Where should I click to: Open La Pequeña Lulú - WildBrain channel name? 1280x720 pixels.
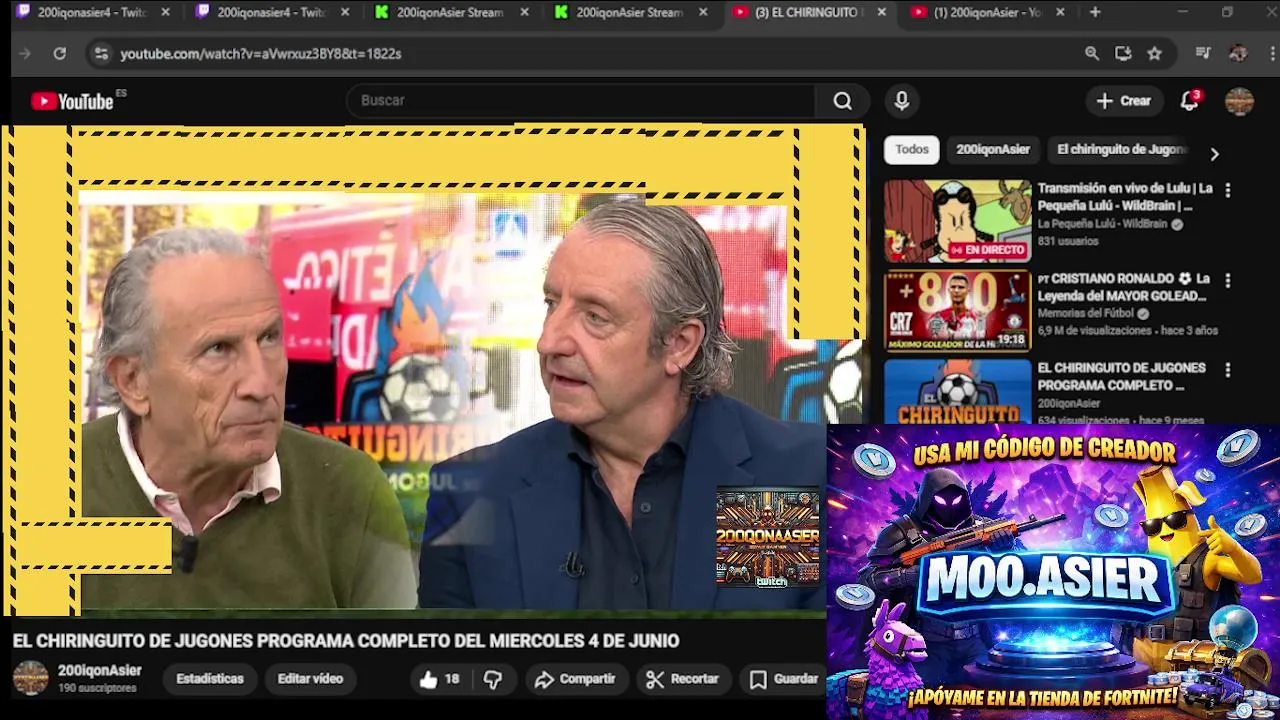(x=1103, y=224)
